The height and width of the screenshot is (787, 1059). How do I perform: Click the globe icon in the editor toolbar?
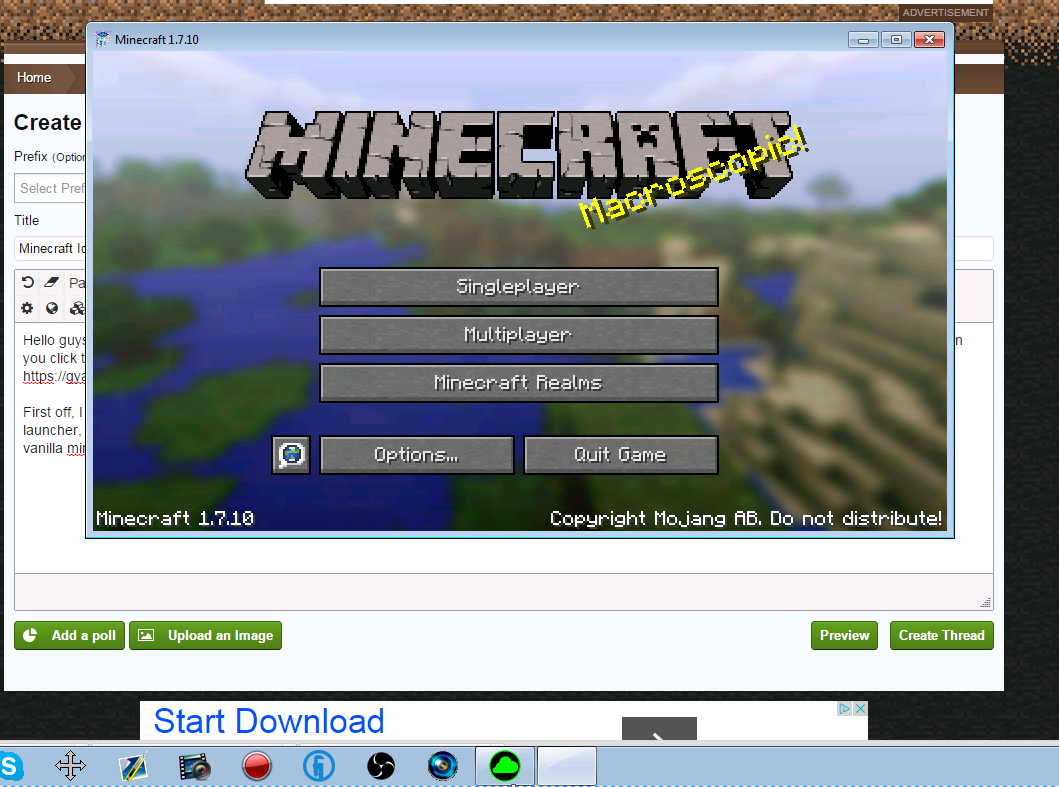click(x=52, y=308)
